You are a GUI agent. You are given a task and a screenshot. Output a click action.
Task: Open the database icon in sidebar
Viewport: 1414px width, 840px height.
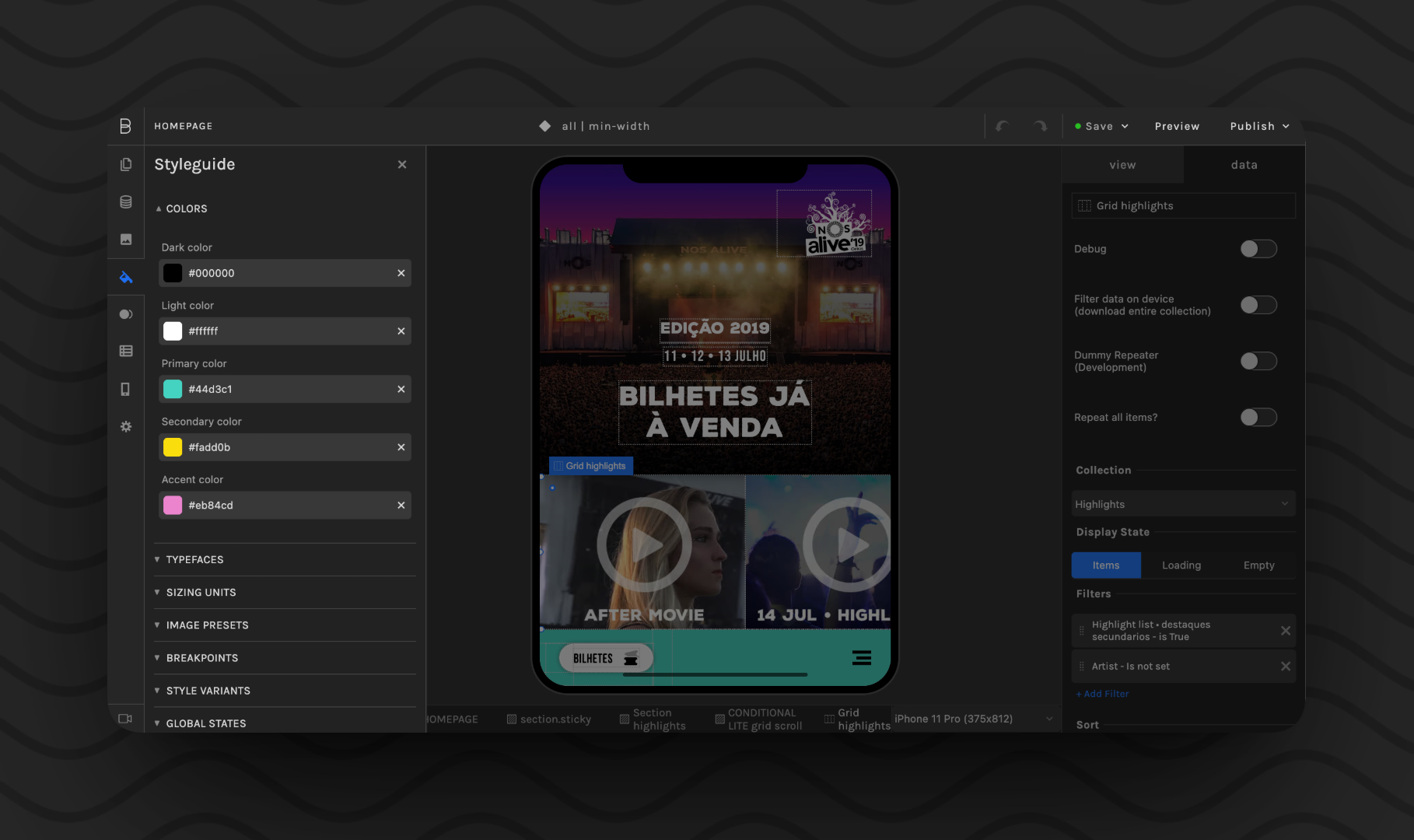coord(126,202)
